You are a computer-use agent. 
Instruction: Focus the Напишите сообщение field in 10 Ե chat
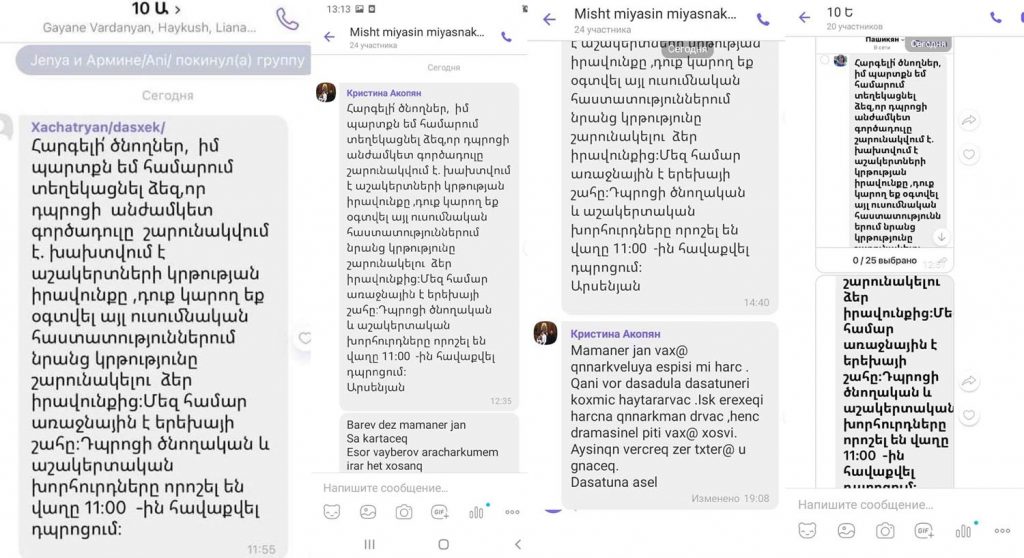pos(865,504)
